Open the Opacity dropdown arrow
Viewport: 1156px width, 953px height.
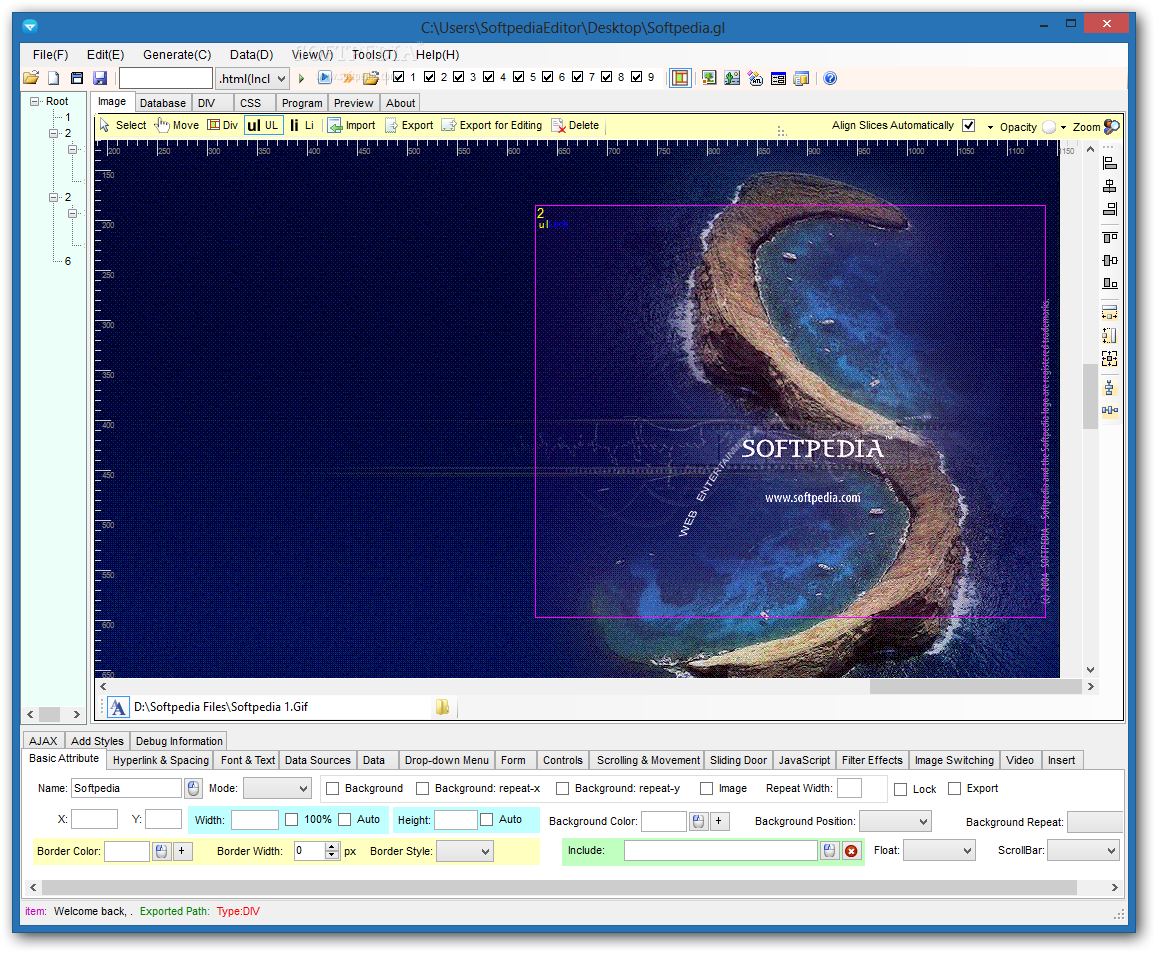point(1064,128)
